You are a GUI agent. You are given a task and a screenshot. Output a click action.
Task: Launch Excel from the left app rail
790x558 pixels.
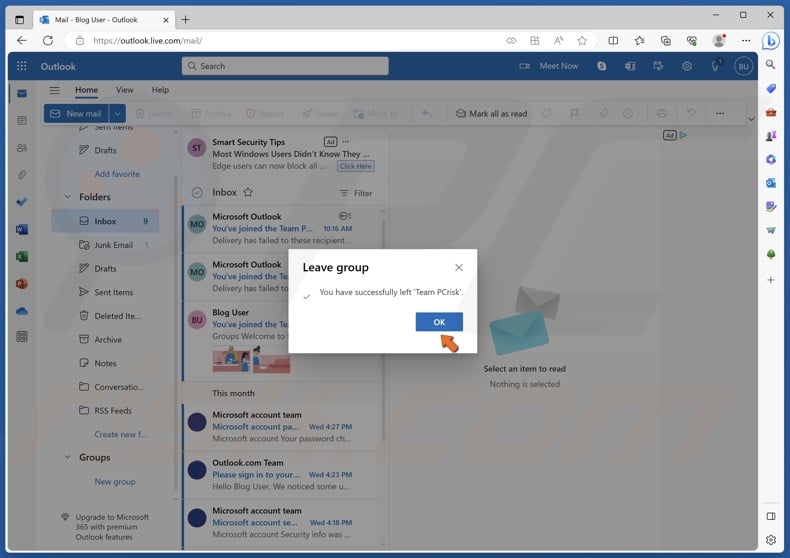click(22, 256)
